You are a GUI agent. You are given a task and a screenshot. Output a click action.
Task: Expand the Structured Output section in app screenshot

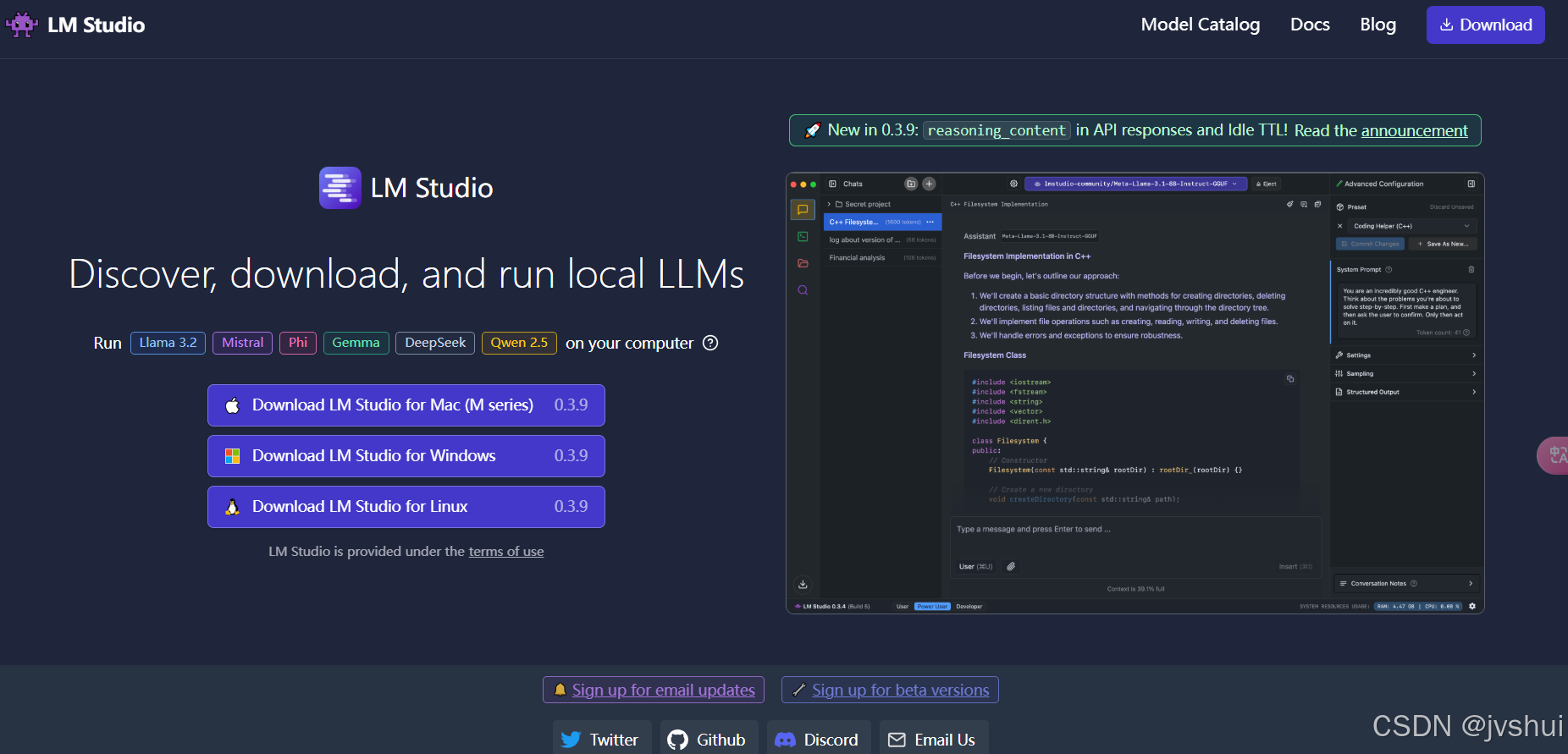coord(1405,392)
